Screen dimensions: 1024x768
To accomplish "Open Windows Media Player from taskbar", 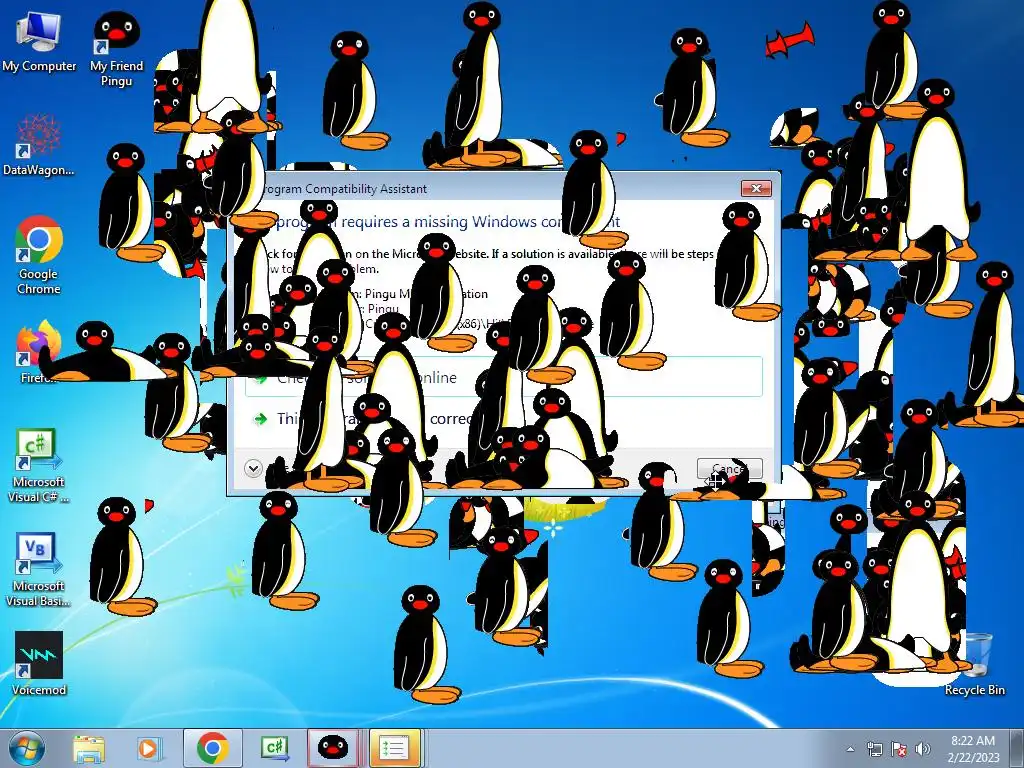I will (x=148, y=748).
